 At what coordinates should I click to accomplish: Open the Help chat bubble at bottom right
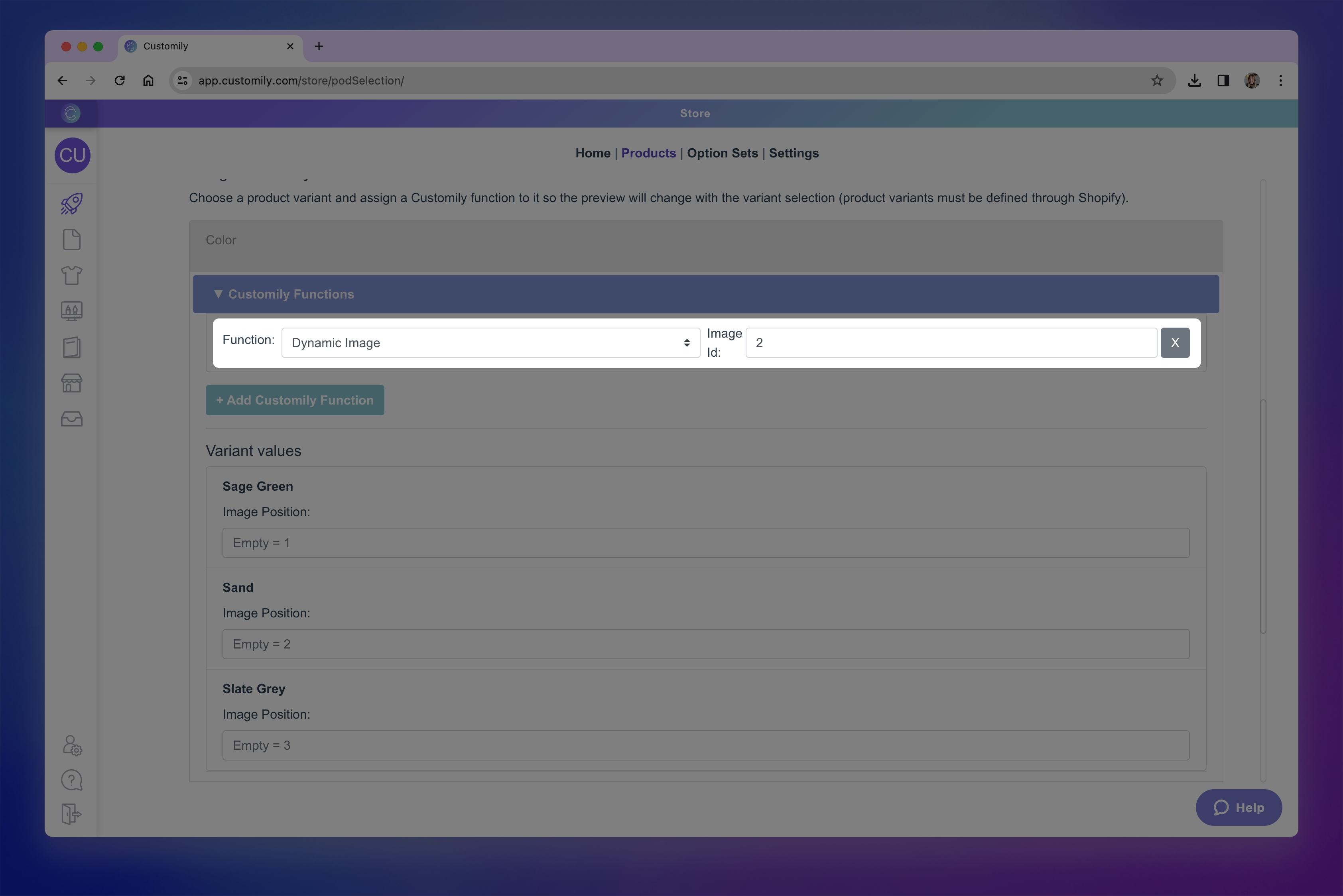(1239, 808)
